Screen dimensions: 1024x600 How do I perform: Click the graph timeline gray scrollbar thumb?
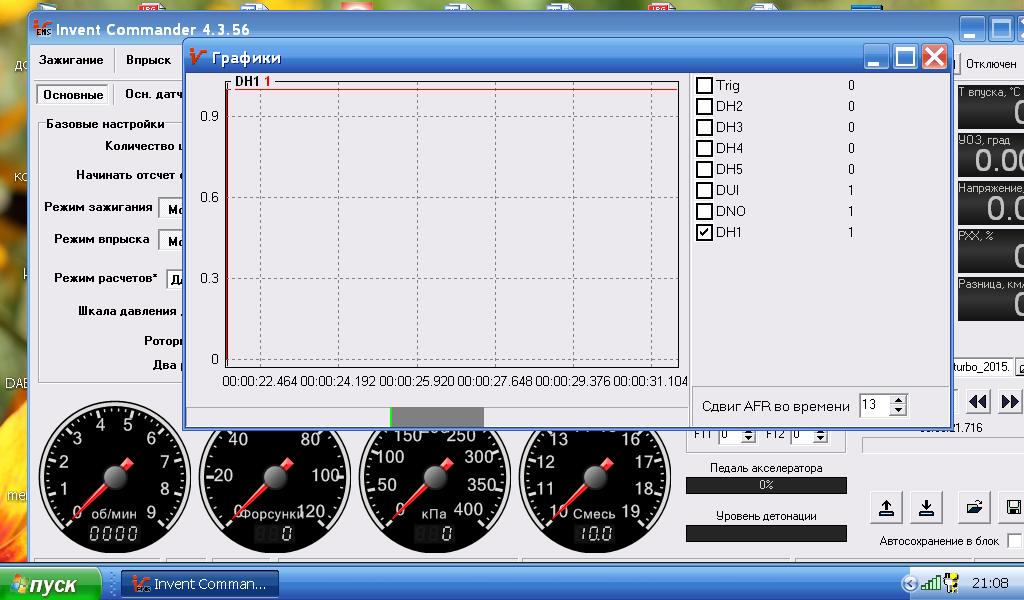[x=437, y=417]
